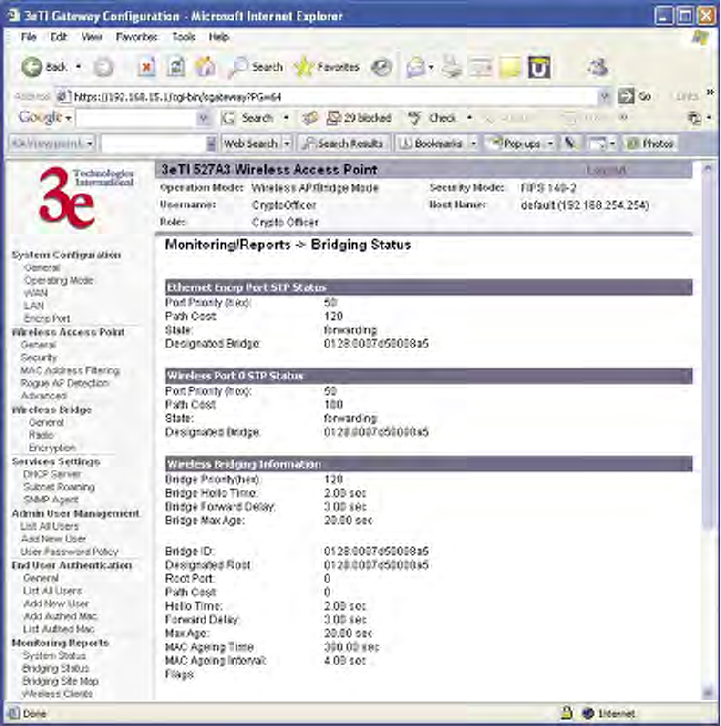Open the Pop-ups dropdown arrow

pyautogui.click(x=551, y=144)
